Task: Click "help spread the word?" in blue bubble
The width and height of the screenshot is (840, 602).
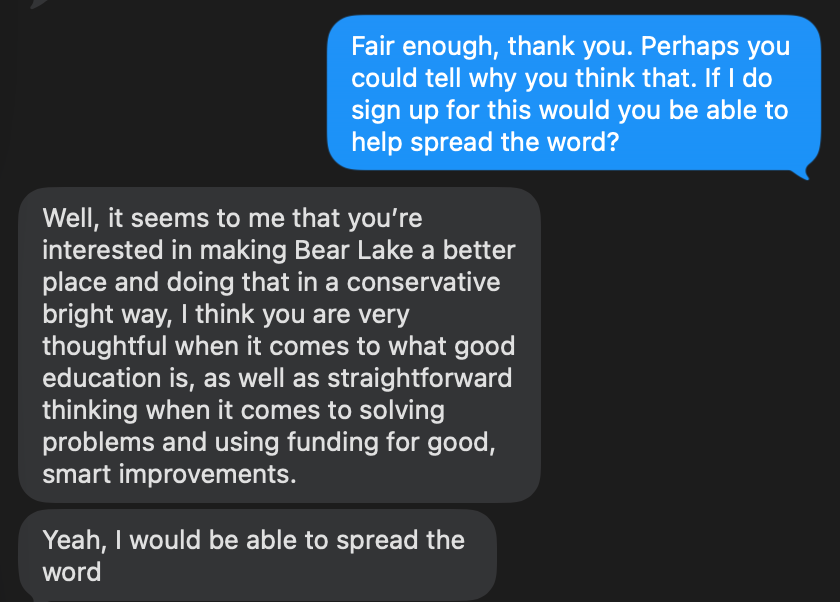Action: pyautogui.click(x=478, y=142)
